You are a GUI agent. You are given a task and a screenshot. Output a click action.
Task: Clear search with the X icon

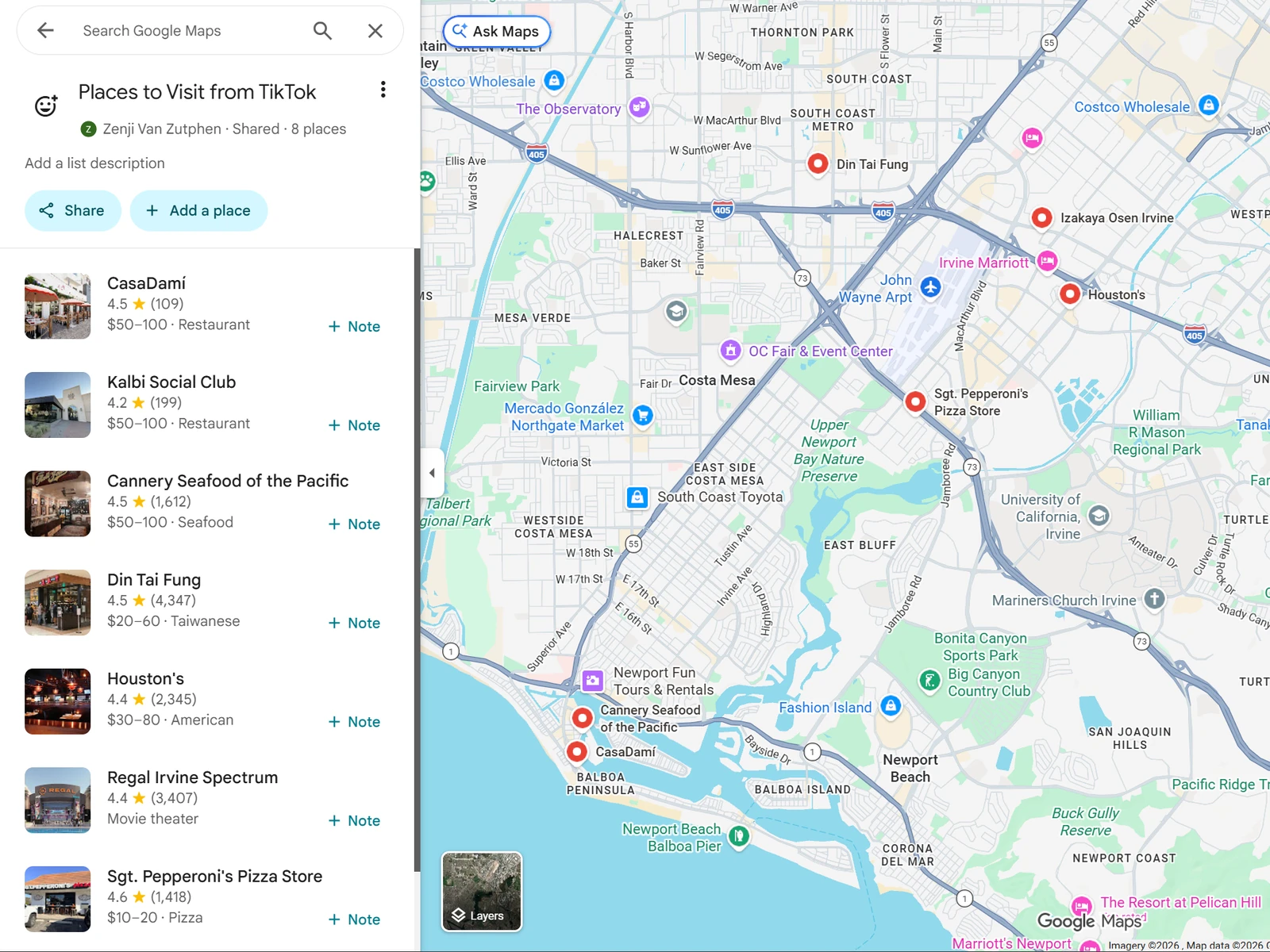click(x=375, y=31)
